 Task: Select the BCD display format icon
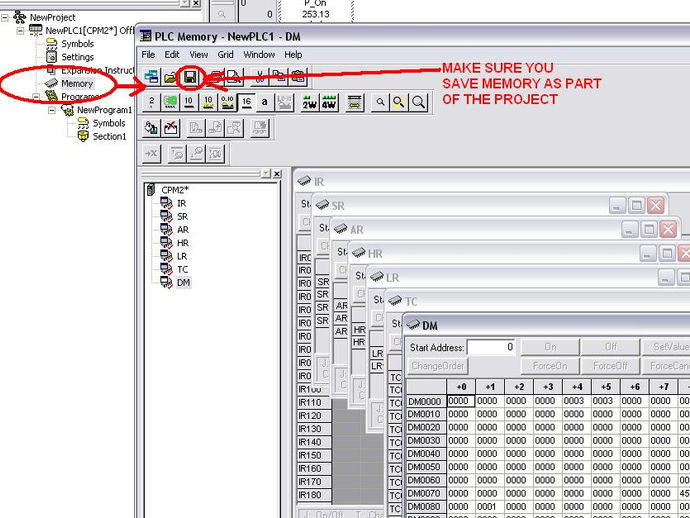tap(170, 103)
